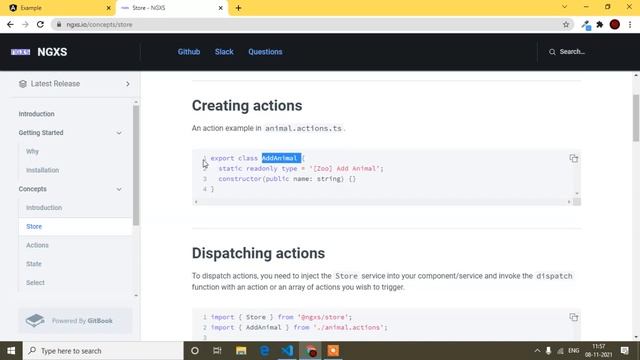640x360 pixels.
Task: Reload the current page
Action: point(40,24)
